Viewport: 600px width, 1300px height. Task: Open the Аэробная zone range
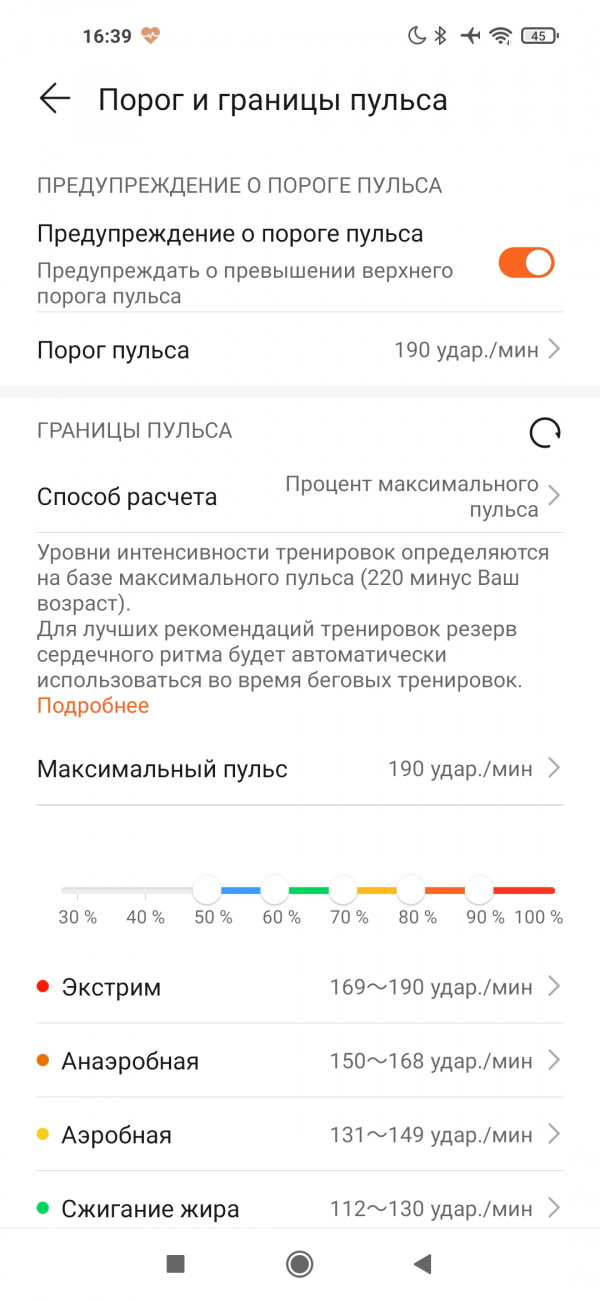[x=300, y=1135]
